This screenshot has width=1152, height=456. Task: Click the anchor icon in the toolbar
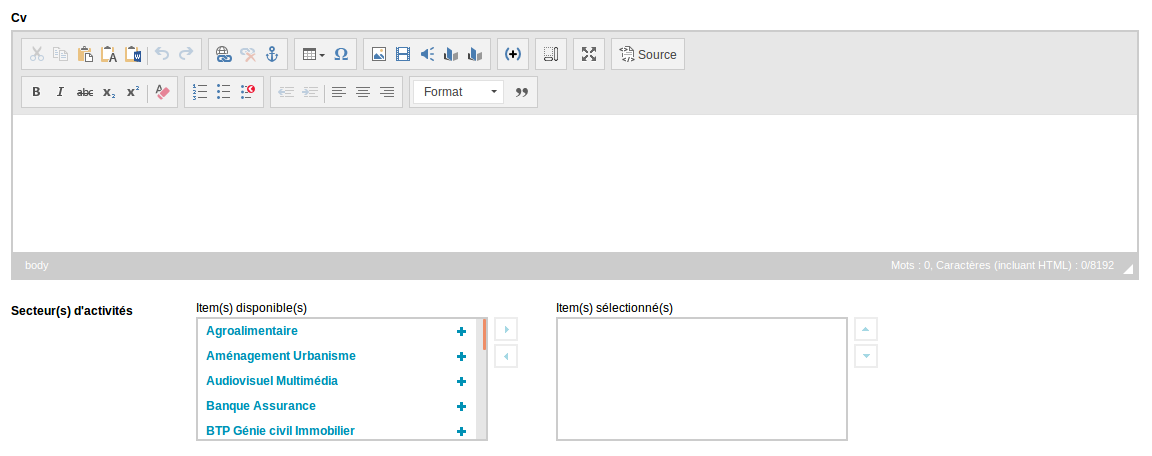click(x=273, y=54)
